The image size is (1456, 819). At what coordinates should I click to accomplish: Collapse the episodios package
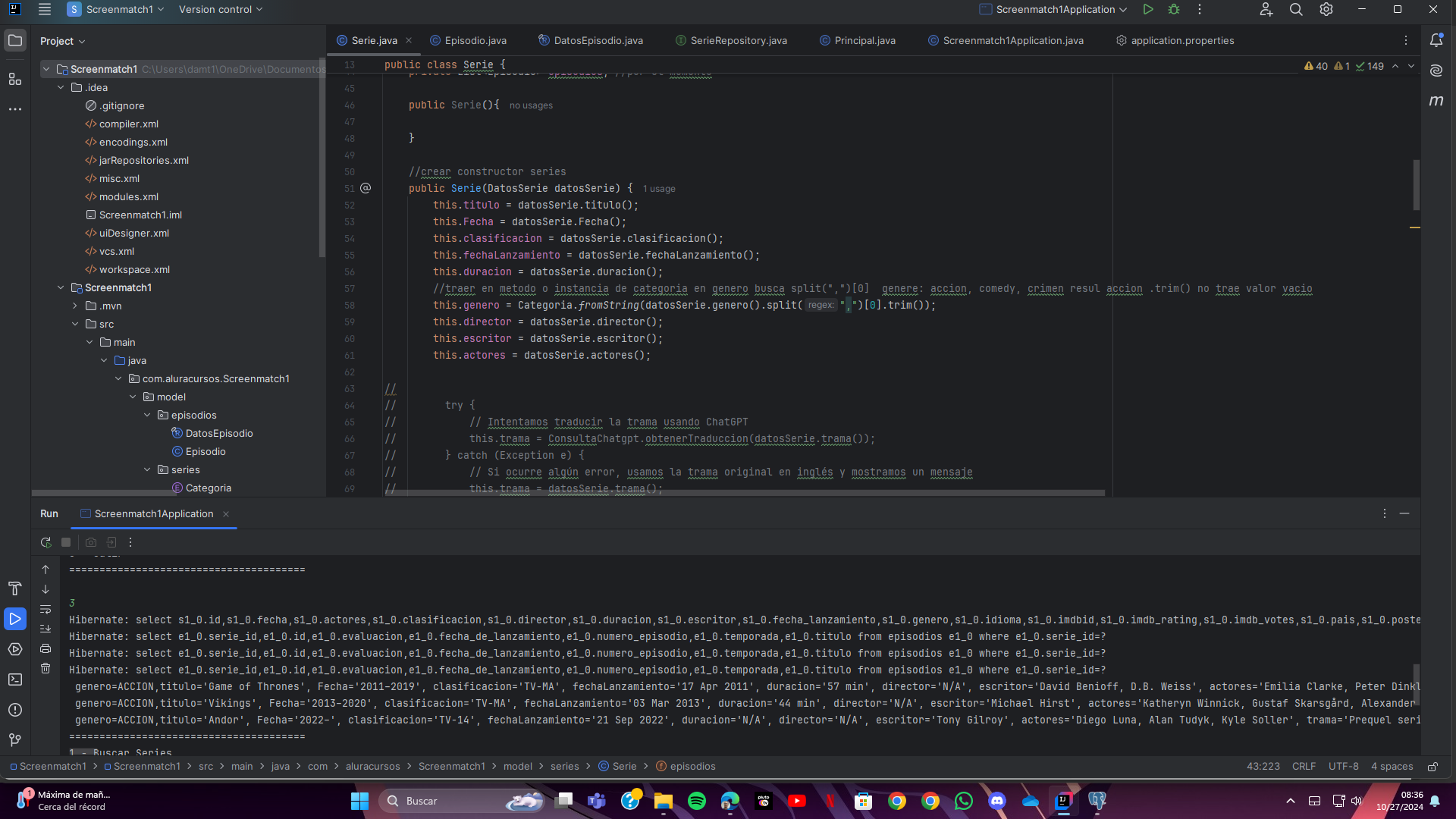[147, 415]
